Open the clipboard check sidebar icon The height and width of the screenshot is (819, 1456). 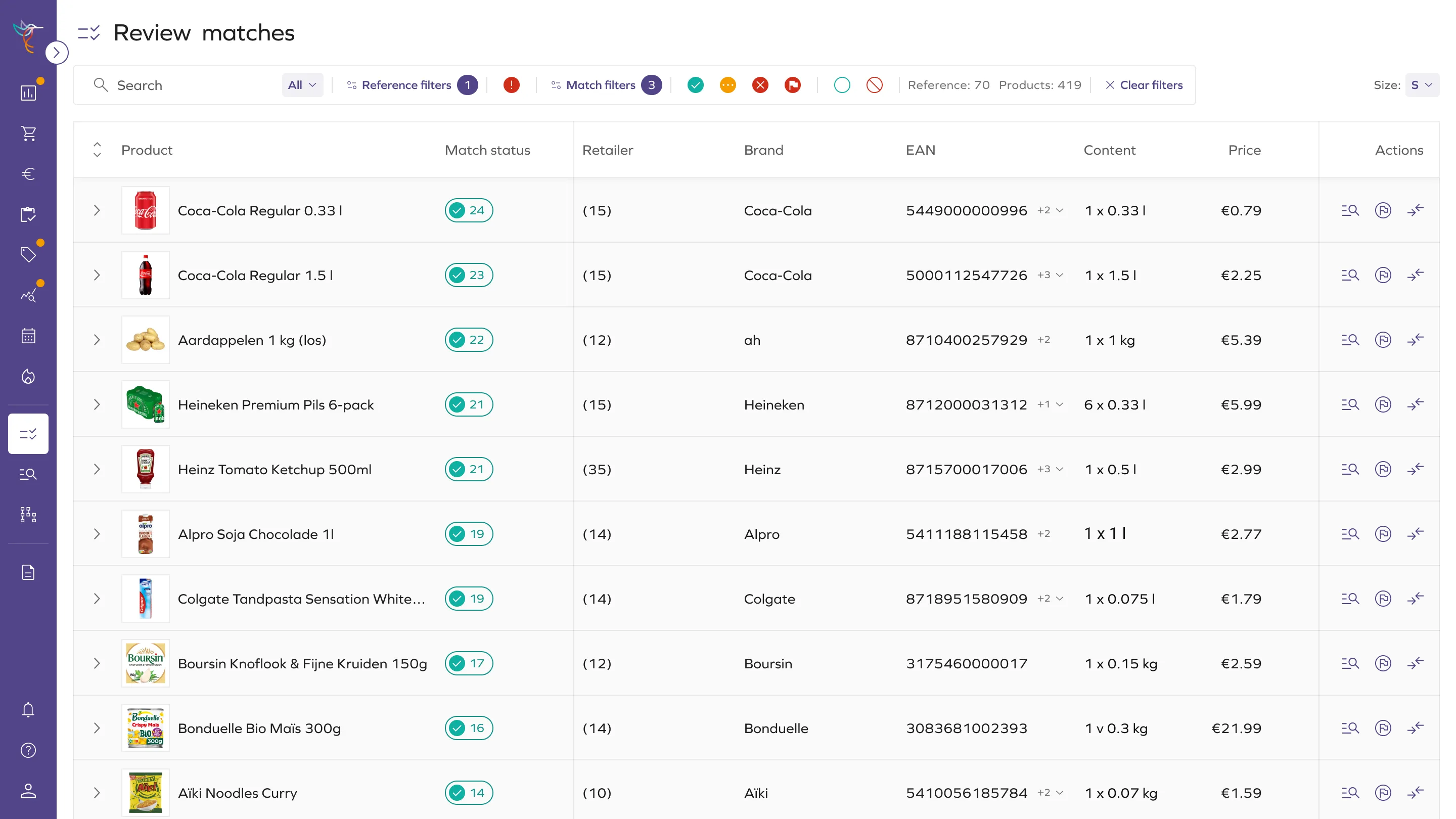(28, 215)
